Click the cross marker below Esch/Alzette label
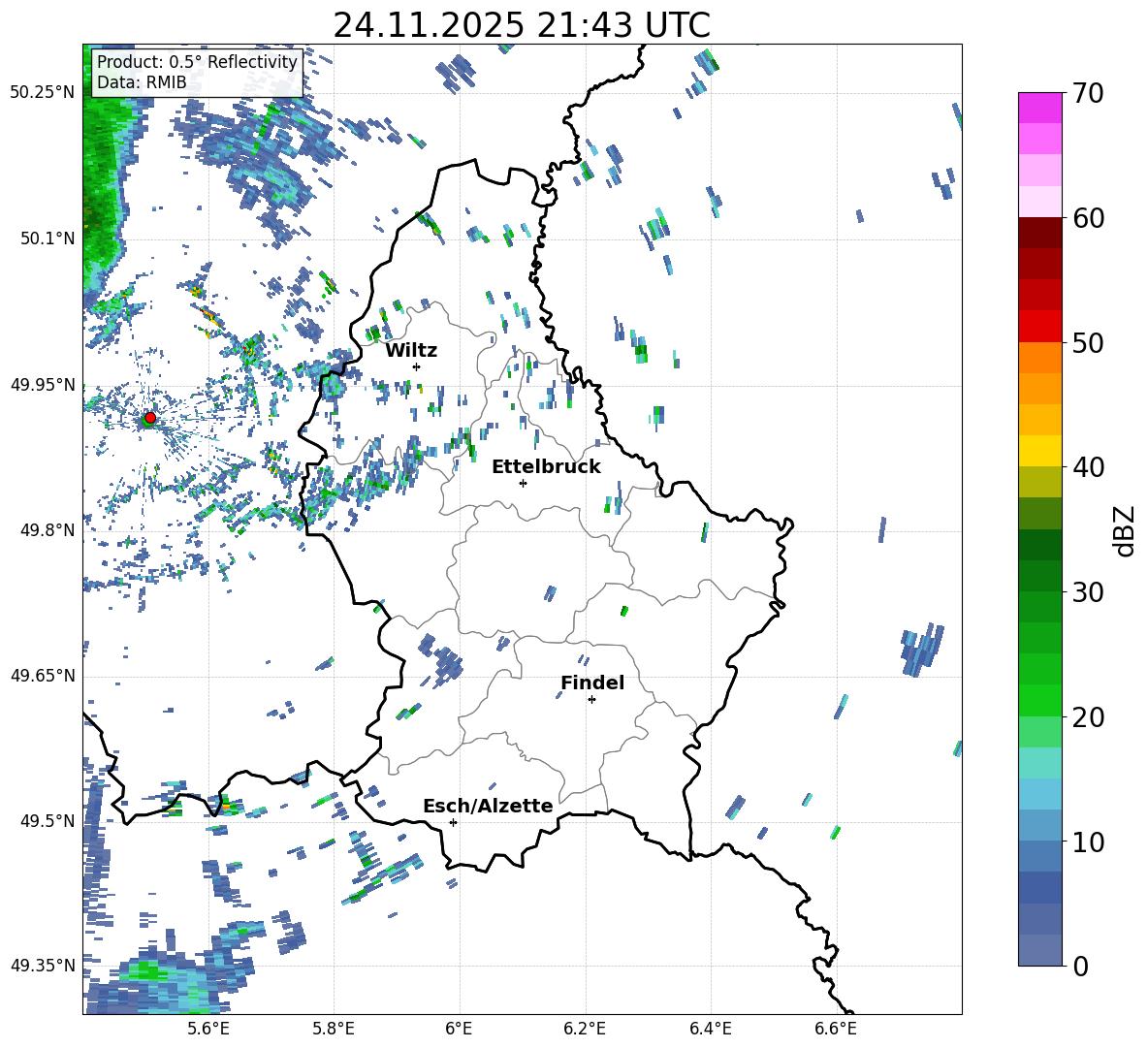Screen dimensions: 1148x1048 tap(453, 822)
